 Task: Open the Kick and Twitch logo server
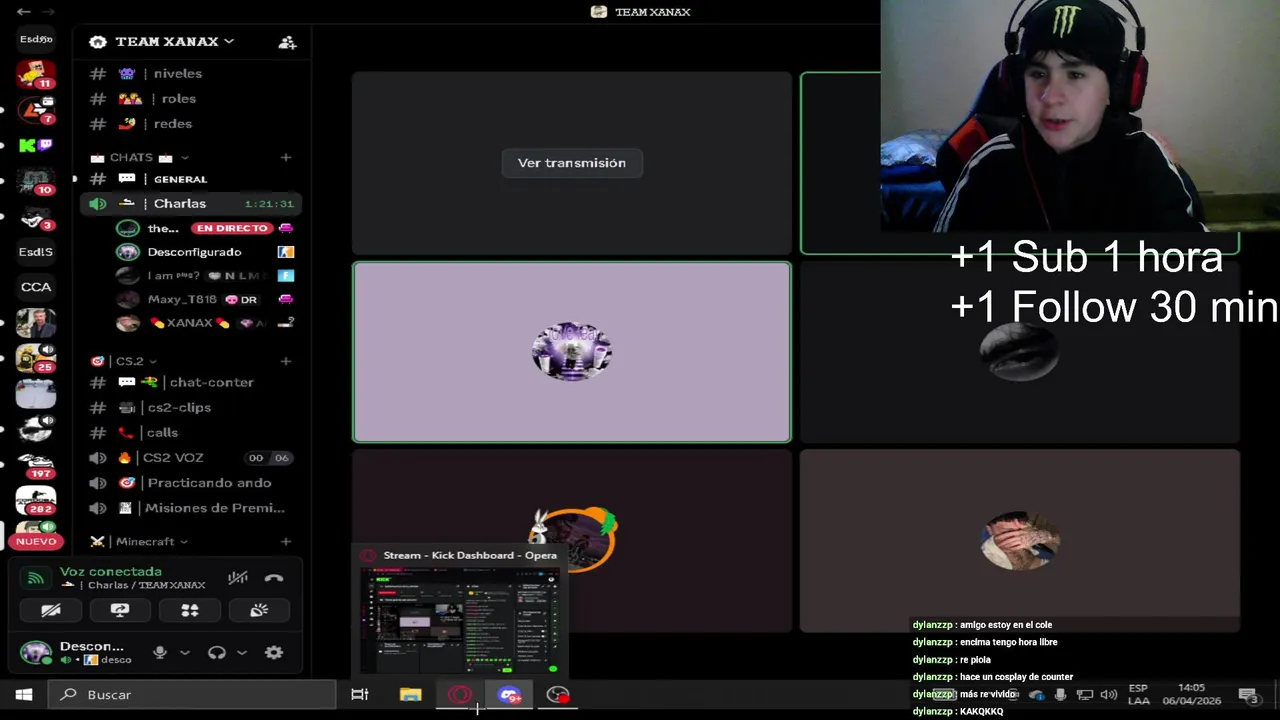pyautogui.click(x=36, y=146)
